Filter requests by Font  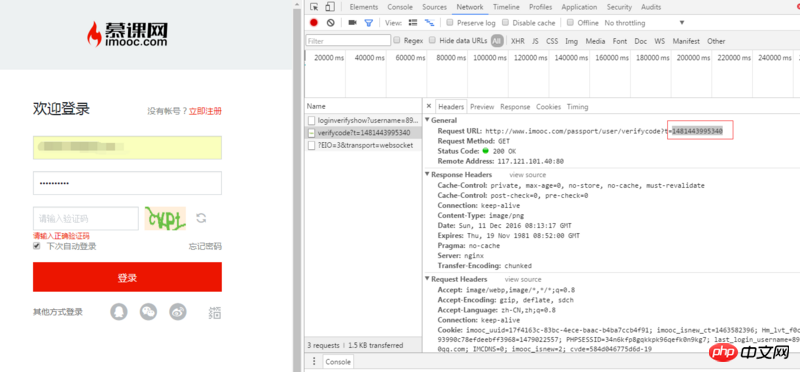[x=620, y=41]
